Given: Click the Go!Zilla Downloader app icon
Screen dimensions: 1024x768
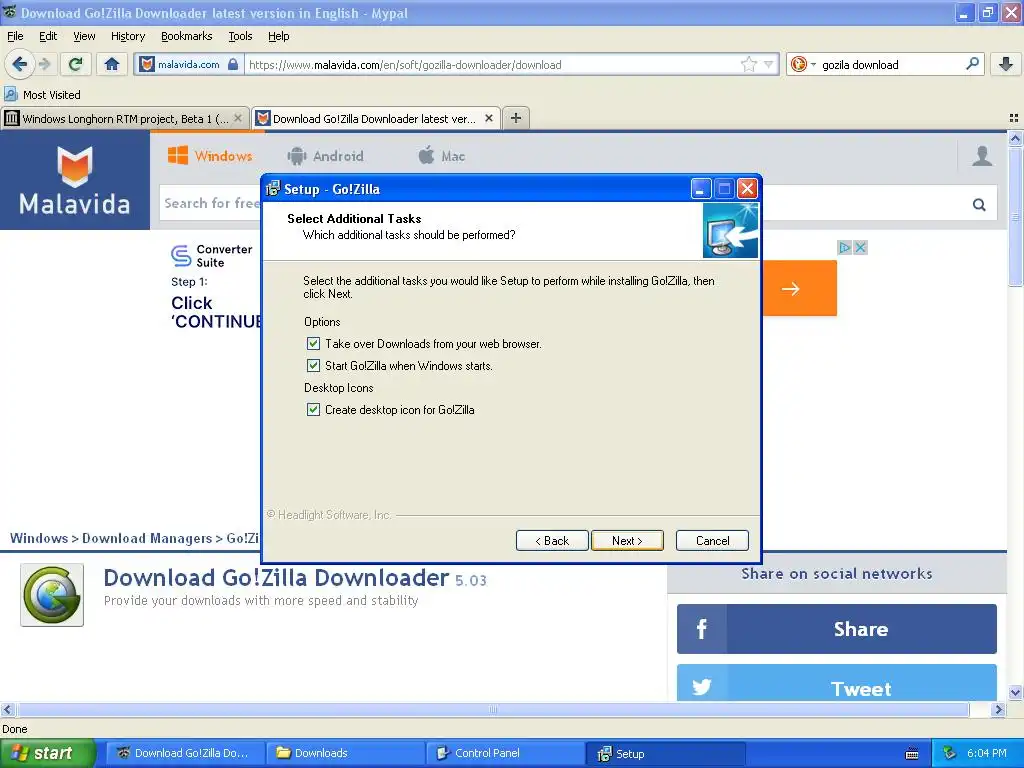Looking at the screenshot, I should coord(52,595).
